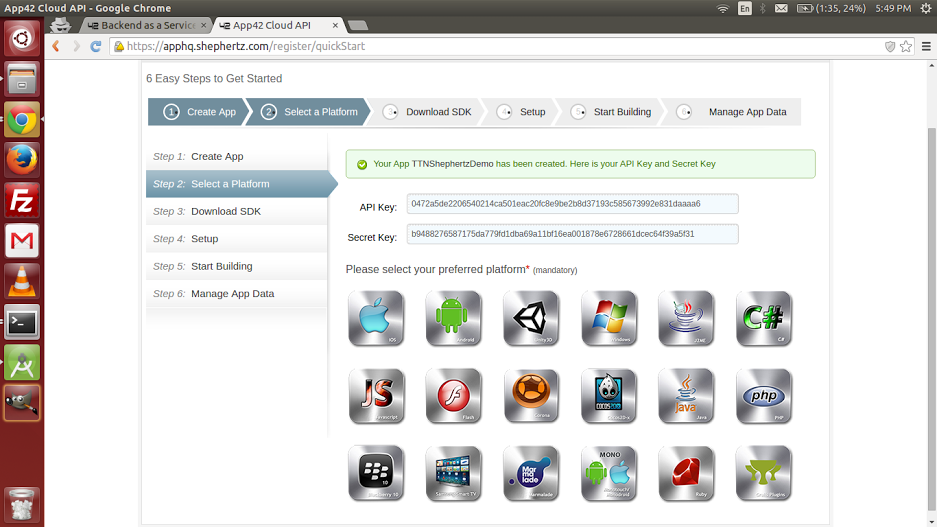Screen dimensions: 937x527
Task: Choose the BlackBerry 10 platform icon
Action: tap(376, 473)
